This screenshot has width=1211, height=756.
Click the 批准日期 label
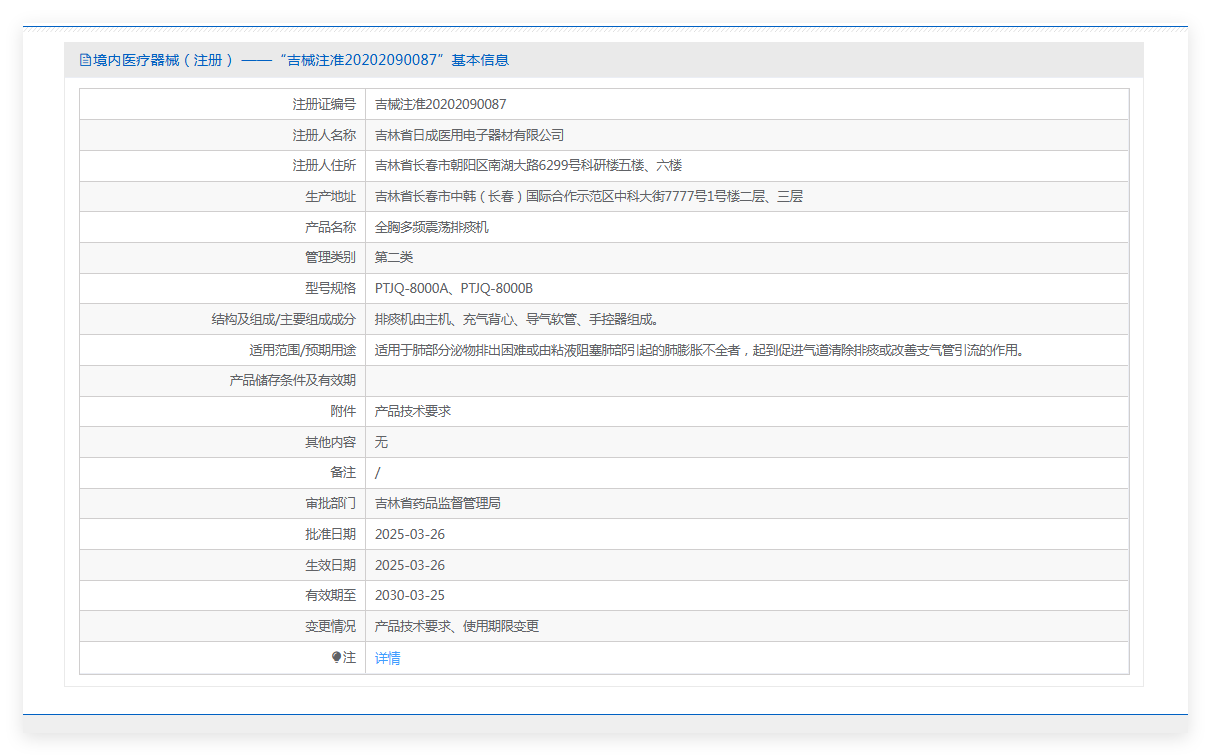(330, 534)
